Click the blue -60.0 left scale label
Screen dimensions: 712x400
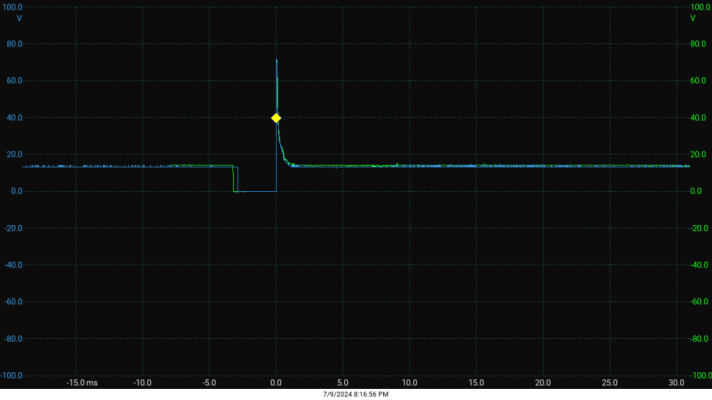point(13,301)
